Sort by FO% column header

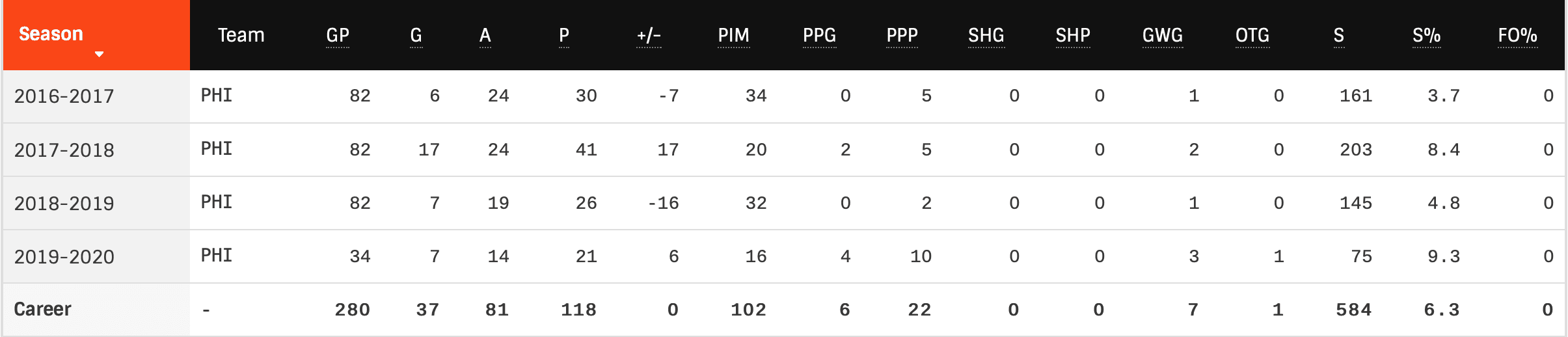[x=1517, y=35]
